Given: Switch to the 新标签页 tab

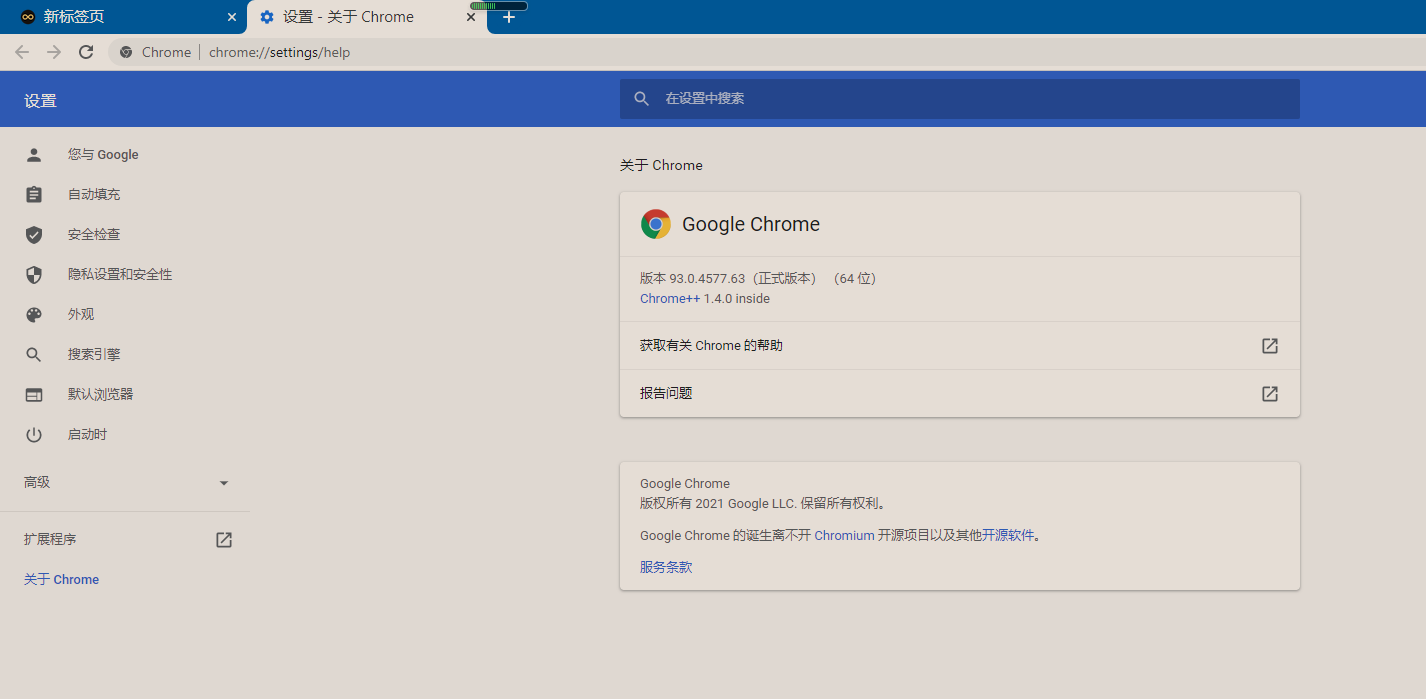Looking at the screenshot, I should click(120, 16).
